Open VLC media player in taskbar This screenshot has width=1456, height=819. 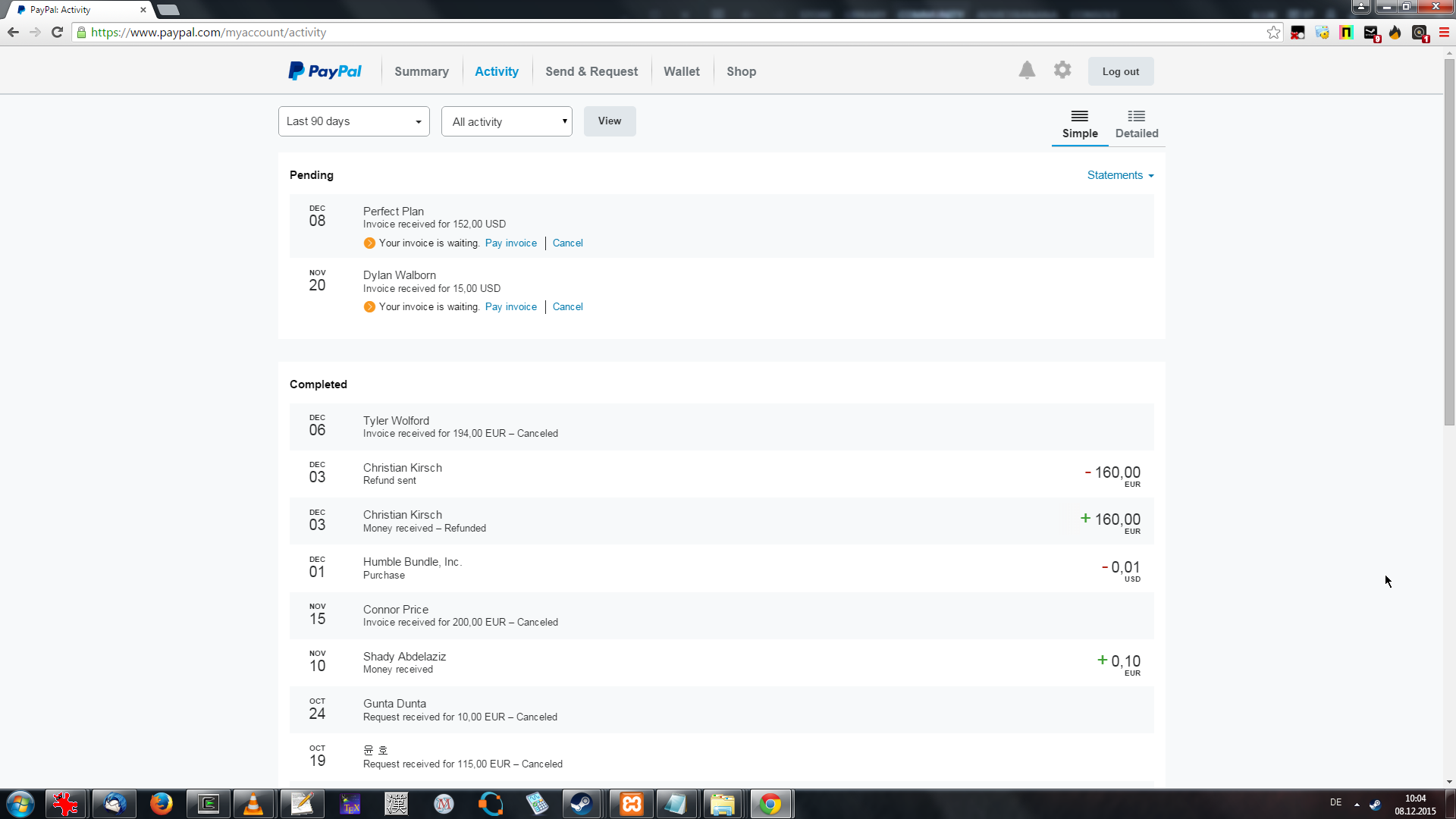point(253,804)
